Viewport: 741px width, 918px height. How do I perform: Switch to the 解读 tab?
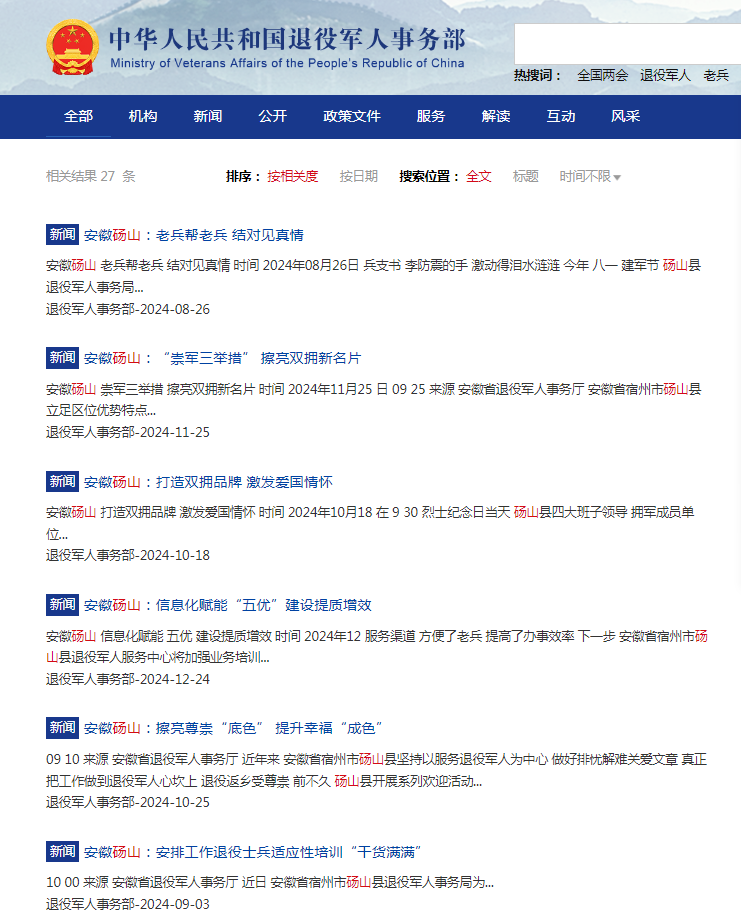pyautogui.click(x=496, y=117)
